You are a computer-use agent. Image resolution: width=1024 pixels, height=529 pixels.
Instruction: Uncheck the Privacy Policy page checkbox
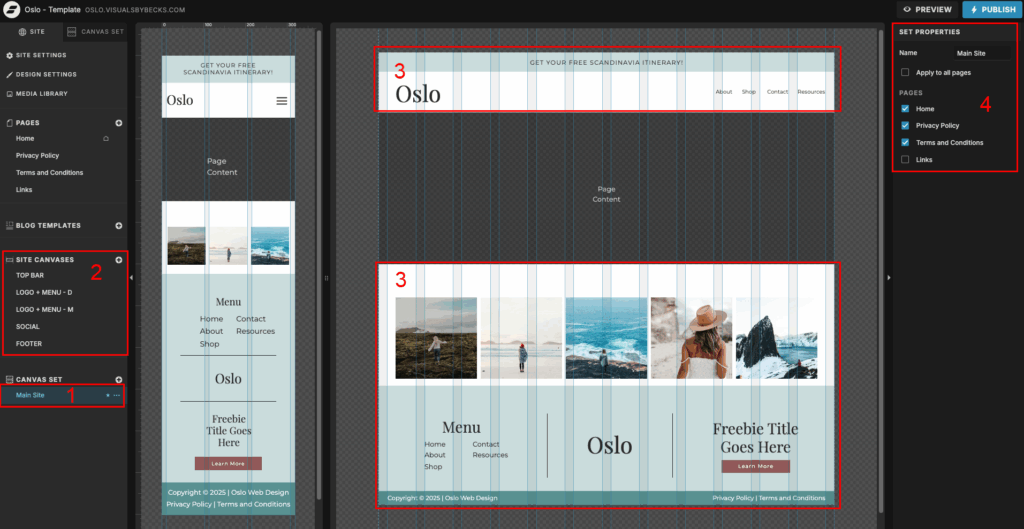pyautogui.click(x=905, y=126)
